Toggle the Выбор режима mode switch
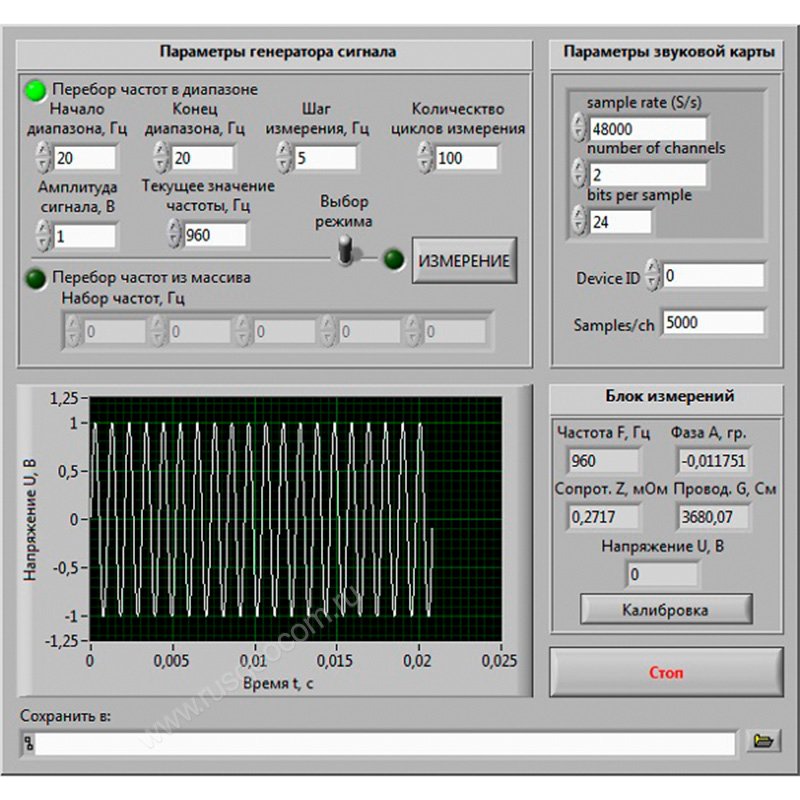 coord(347,251)
